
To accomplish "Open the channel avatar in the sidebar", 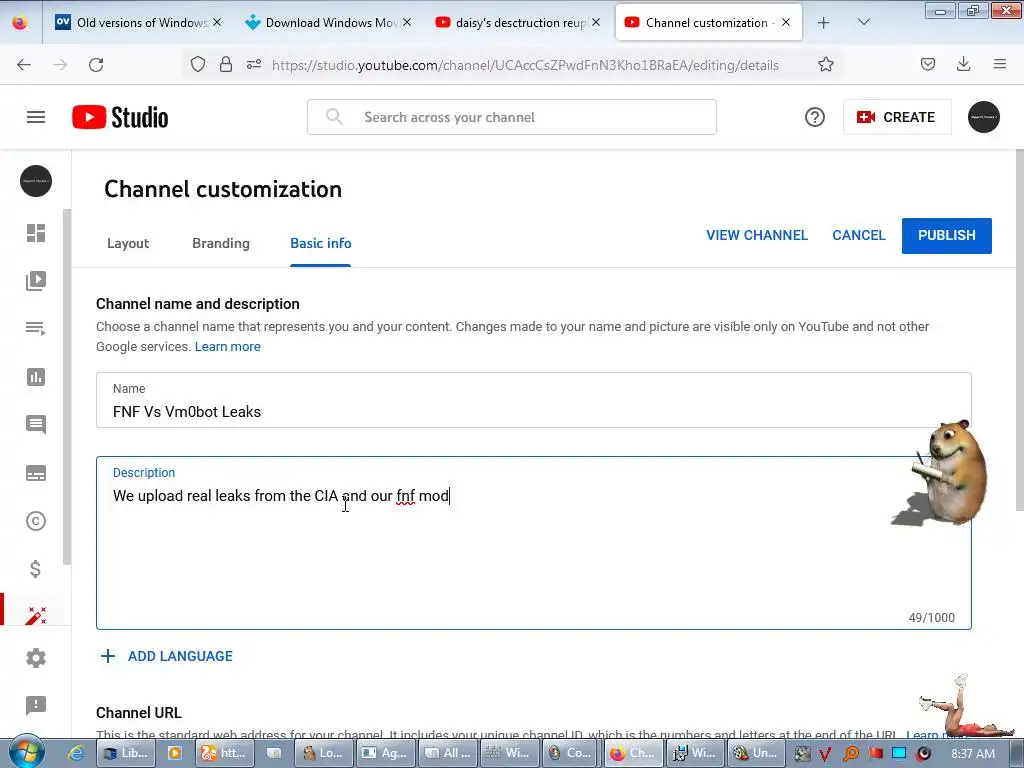I will coord(36,181).
